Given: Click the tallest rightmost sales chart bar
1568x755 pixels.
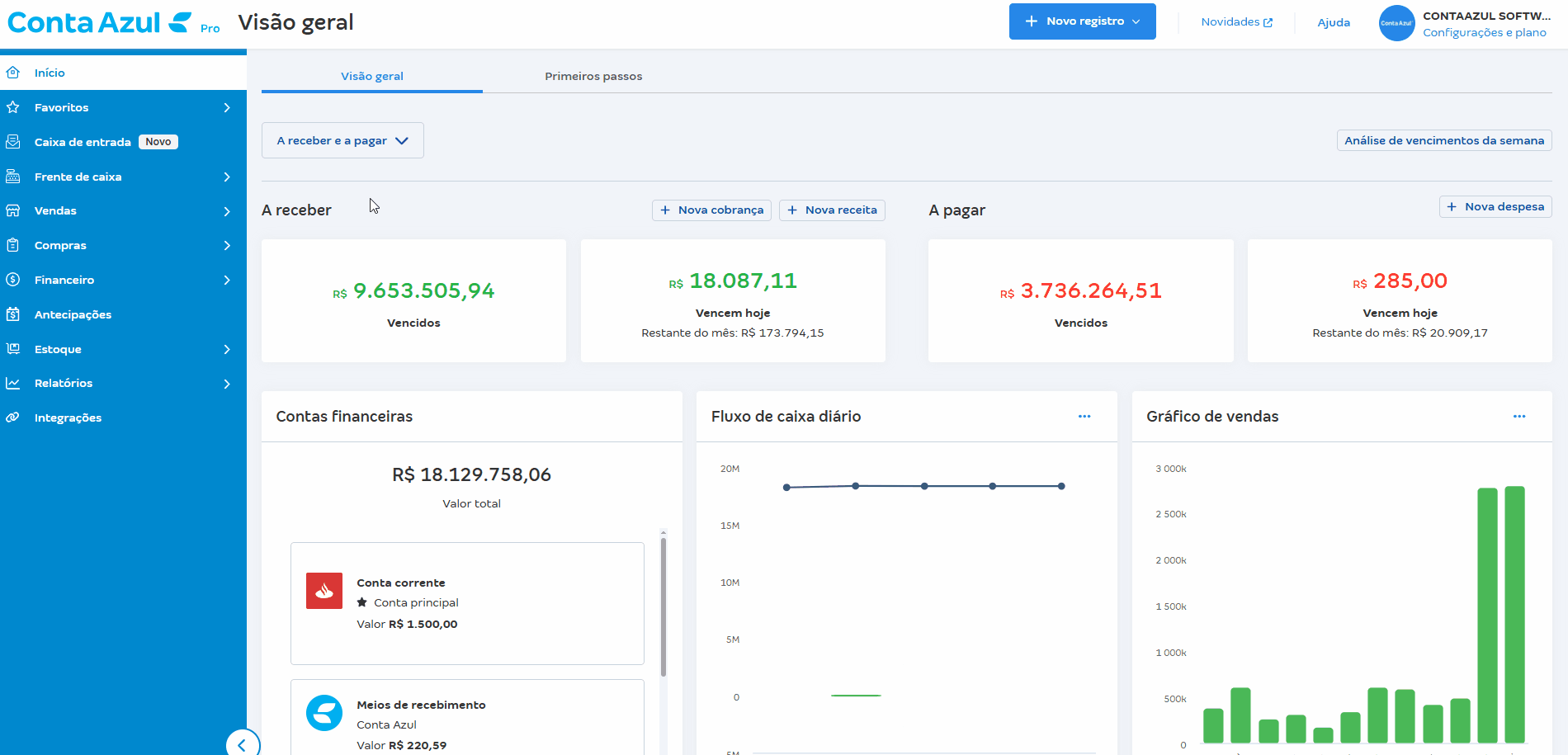Looking at the screenshot, I should (1514, 615).
